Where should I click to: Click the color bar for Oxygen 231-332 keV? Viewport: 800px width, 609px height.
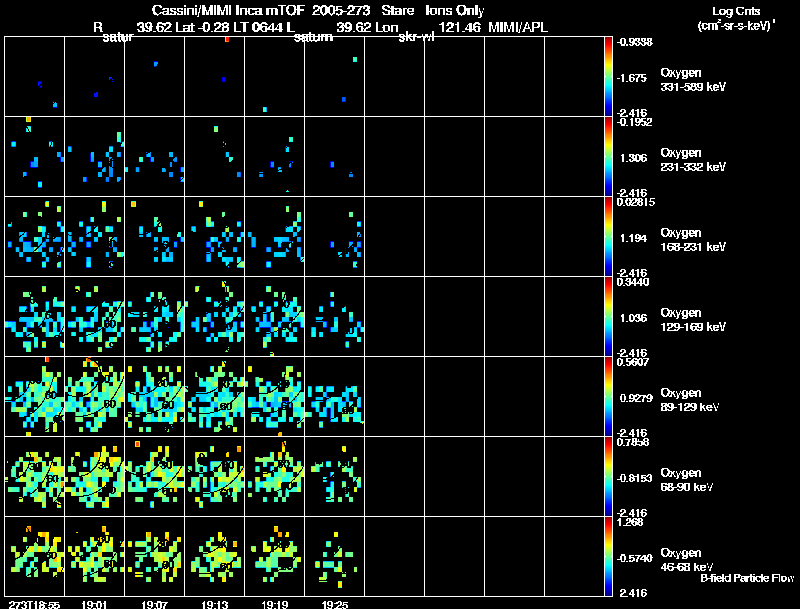(609, 156)
